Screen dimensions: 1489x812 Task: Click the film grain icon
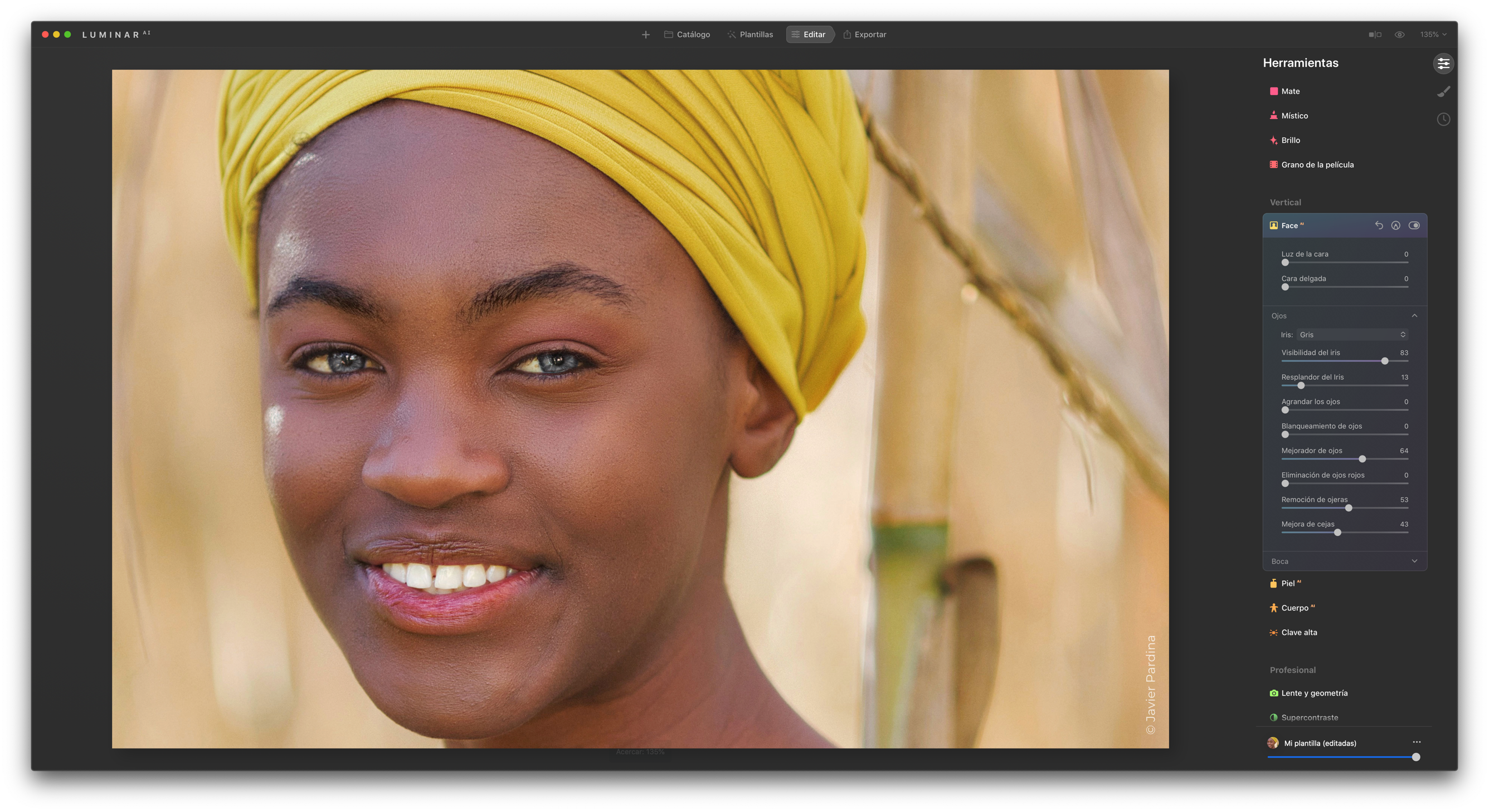point(1273,165)
